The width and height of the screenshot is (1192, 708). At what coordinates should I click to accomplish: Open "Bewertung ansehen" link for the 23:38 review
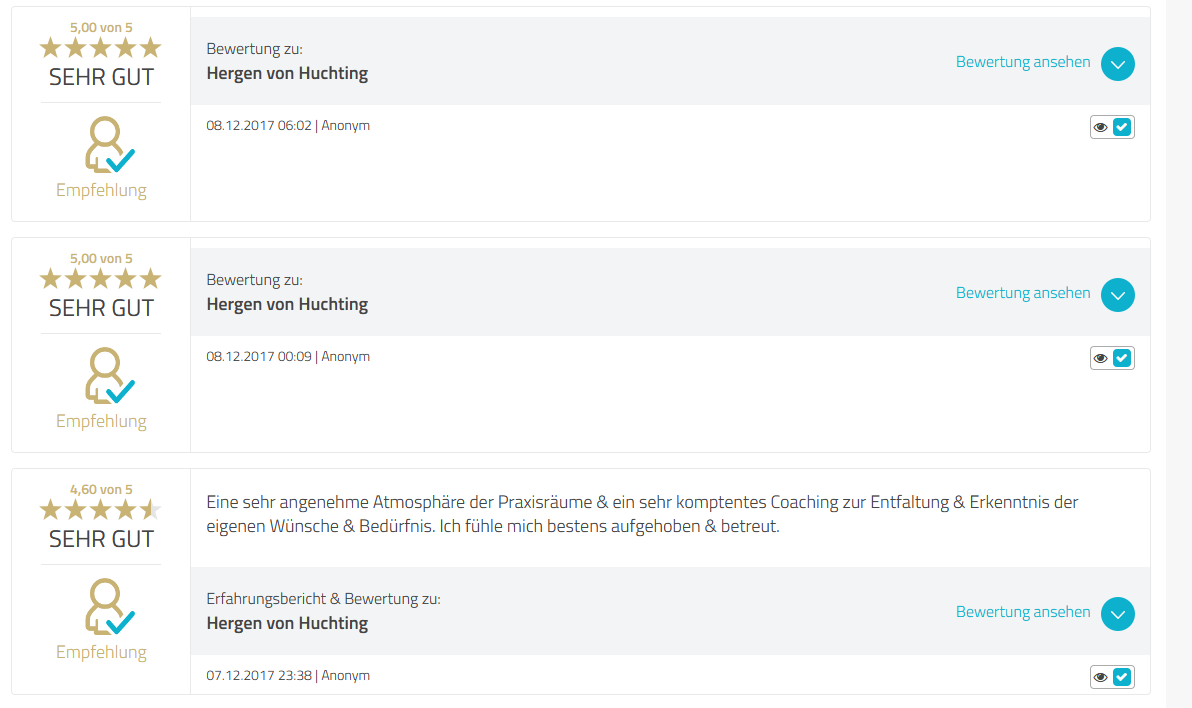1023,612
